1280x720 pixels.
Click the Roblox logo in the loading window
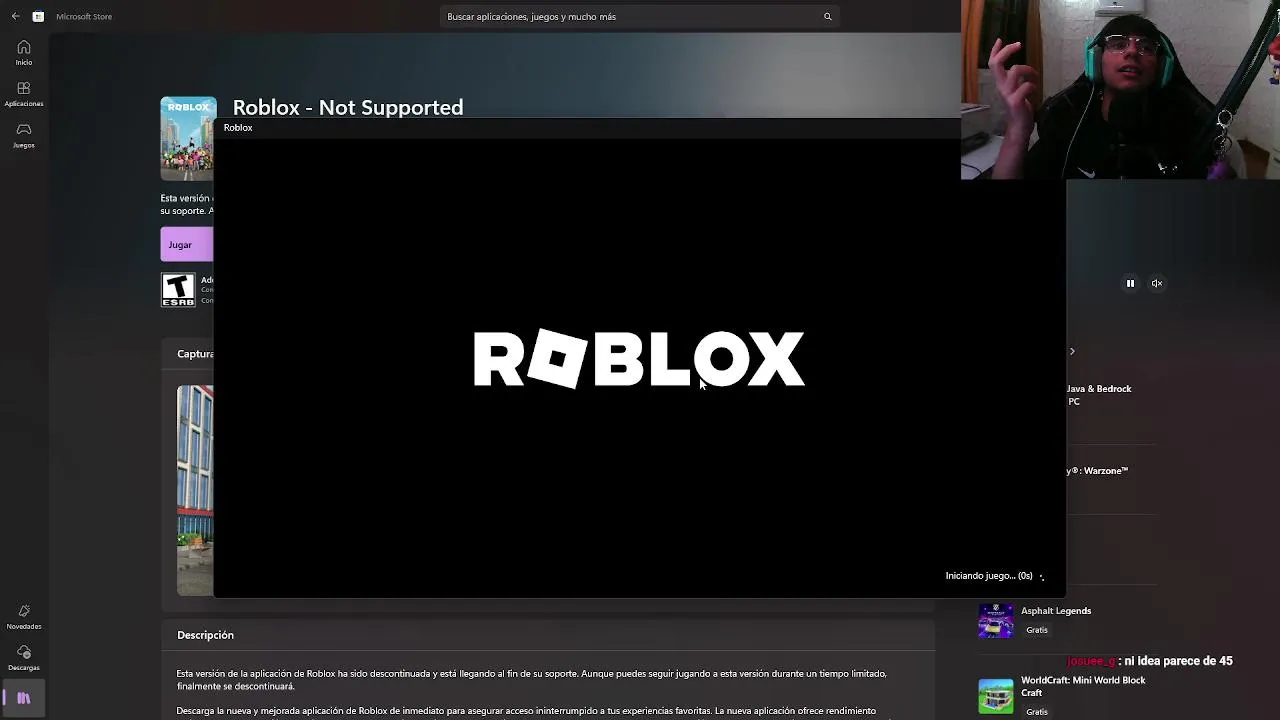click(639, 359)
